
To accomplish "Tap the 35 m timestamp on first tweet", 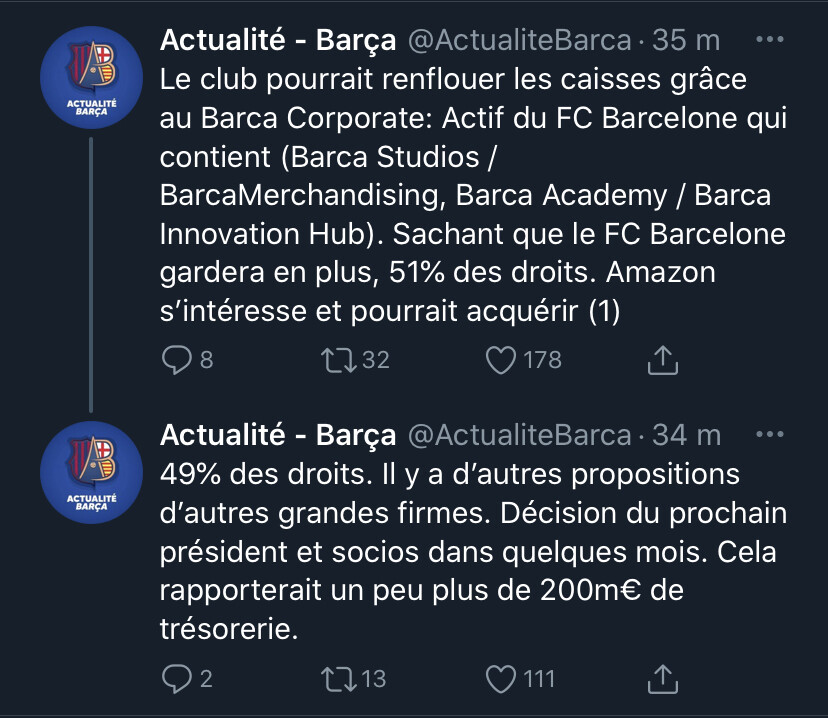I will click(x=686, y=41).
